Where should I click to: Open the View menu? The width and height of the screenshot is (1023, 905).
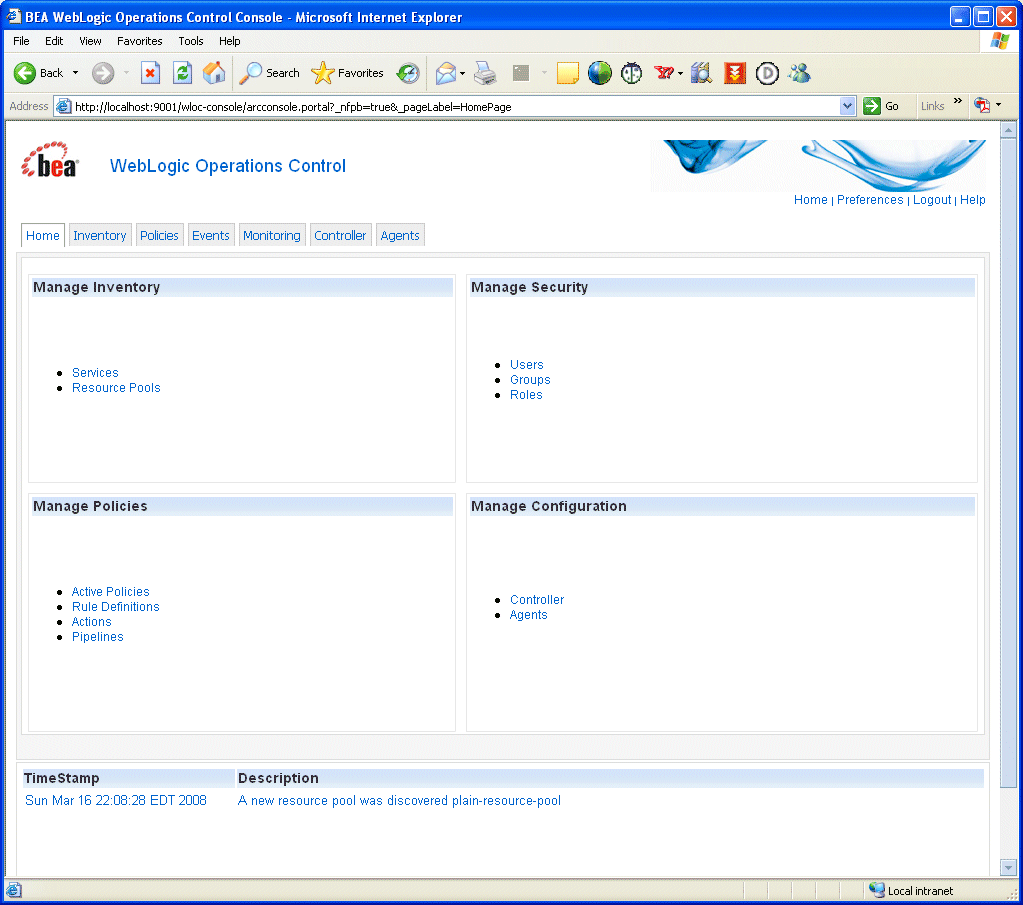pyautogui.click(x=90, y=41)
